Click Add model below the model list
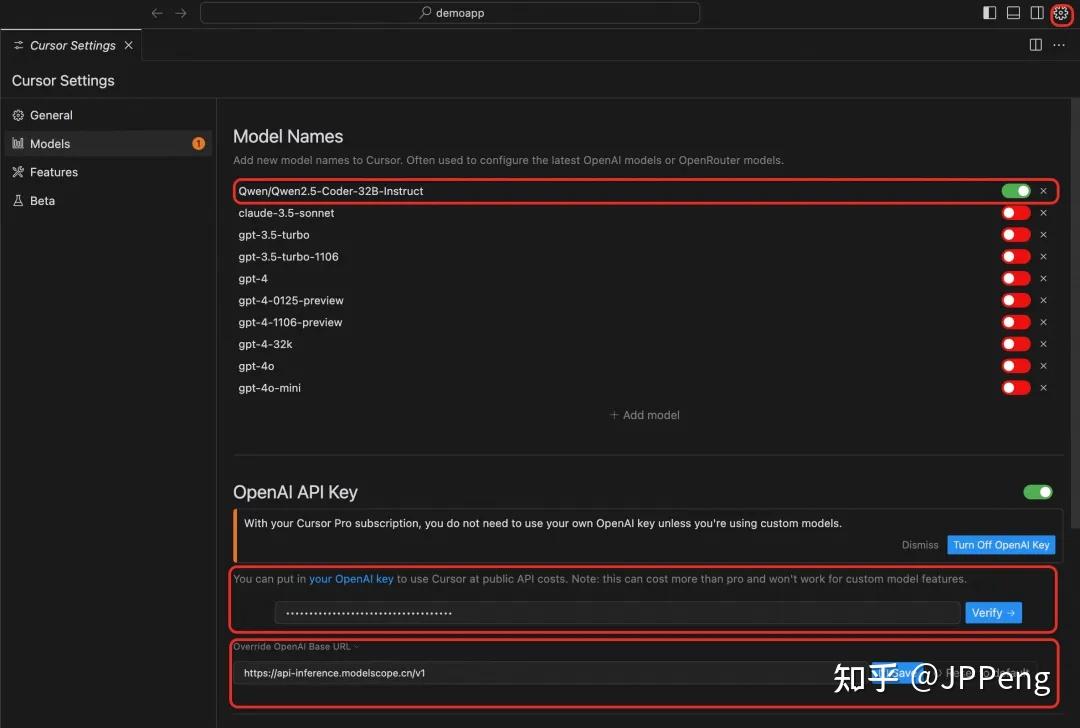 (x=645, y=414)
